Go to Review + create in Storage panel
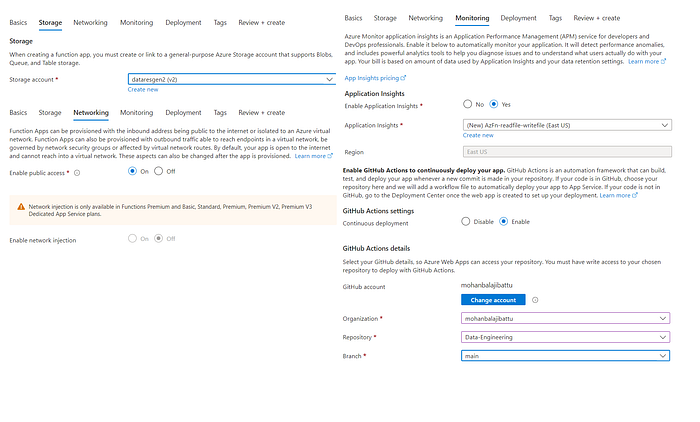Image resolution: width=700 pixels, height=422 pixels. pos(262,22)
